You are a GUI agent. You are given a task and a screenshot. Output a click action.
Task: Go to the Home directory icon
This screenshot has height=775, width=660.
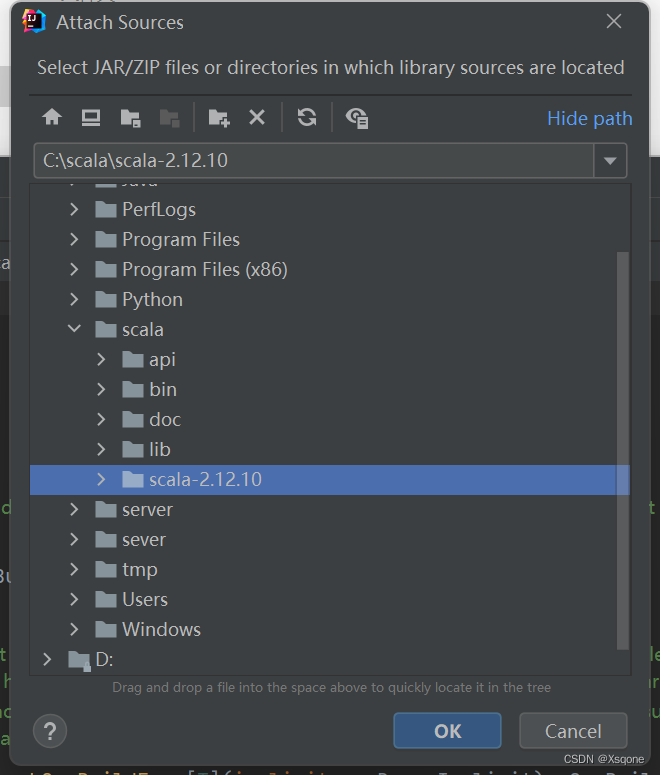52,118
